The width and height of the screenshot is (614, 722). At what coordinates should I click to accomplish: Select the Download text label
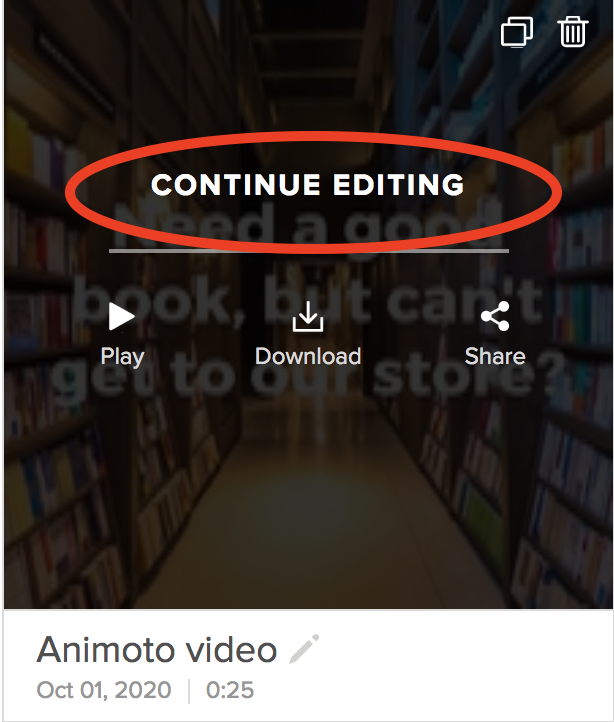[x=308, y=356]
